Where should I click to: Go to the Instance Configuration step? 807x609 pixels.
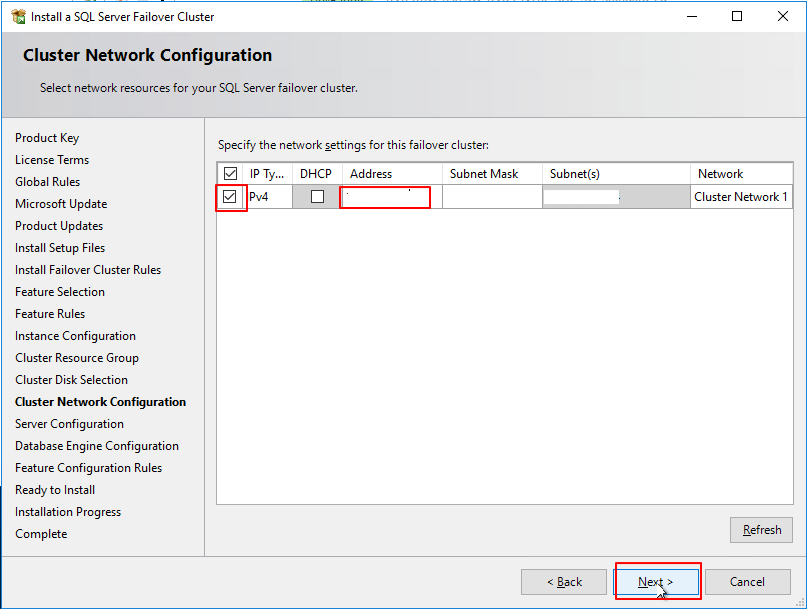click(75, 335)
